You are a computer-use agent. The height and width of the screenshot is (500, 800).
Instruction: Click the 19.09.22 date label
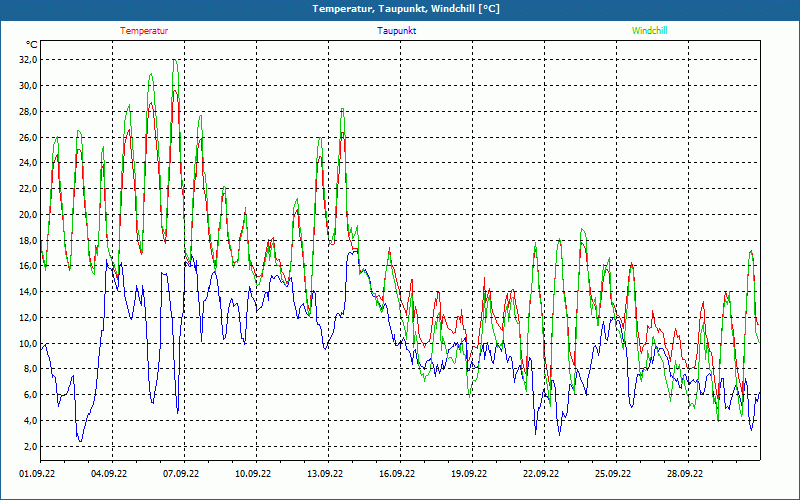(x=469, y=474)
